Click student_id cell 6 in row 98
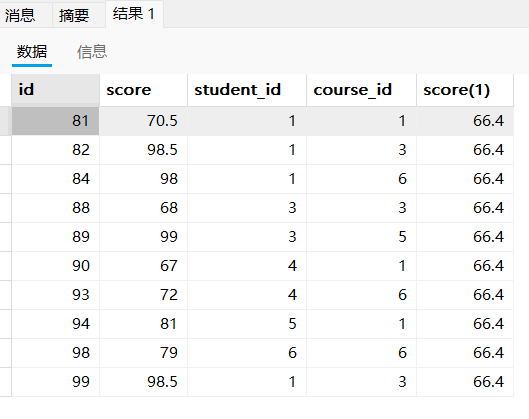 pos(247,353)
